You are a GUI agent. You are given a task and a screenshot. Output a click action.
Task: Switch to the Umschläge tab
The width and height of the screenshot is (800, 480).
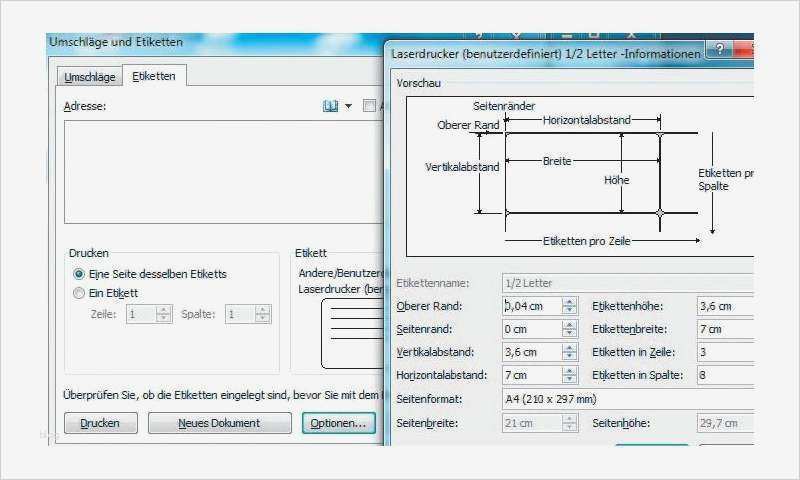[90, 77]
